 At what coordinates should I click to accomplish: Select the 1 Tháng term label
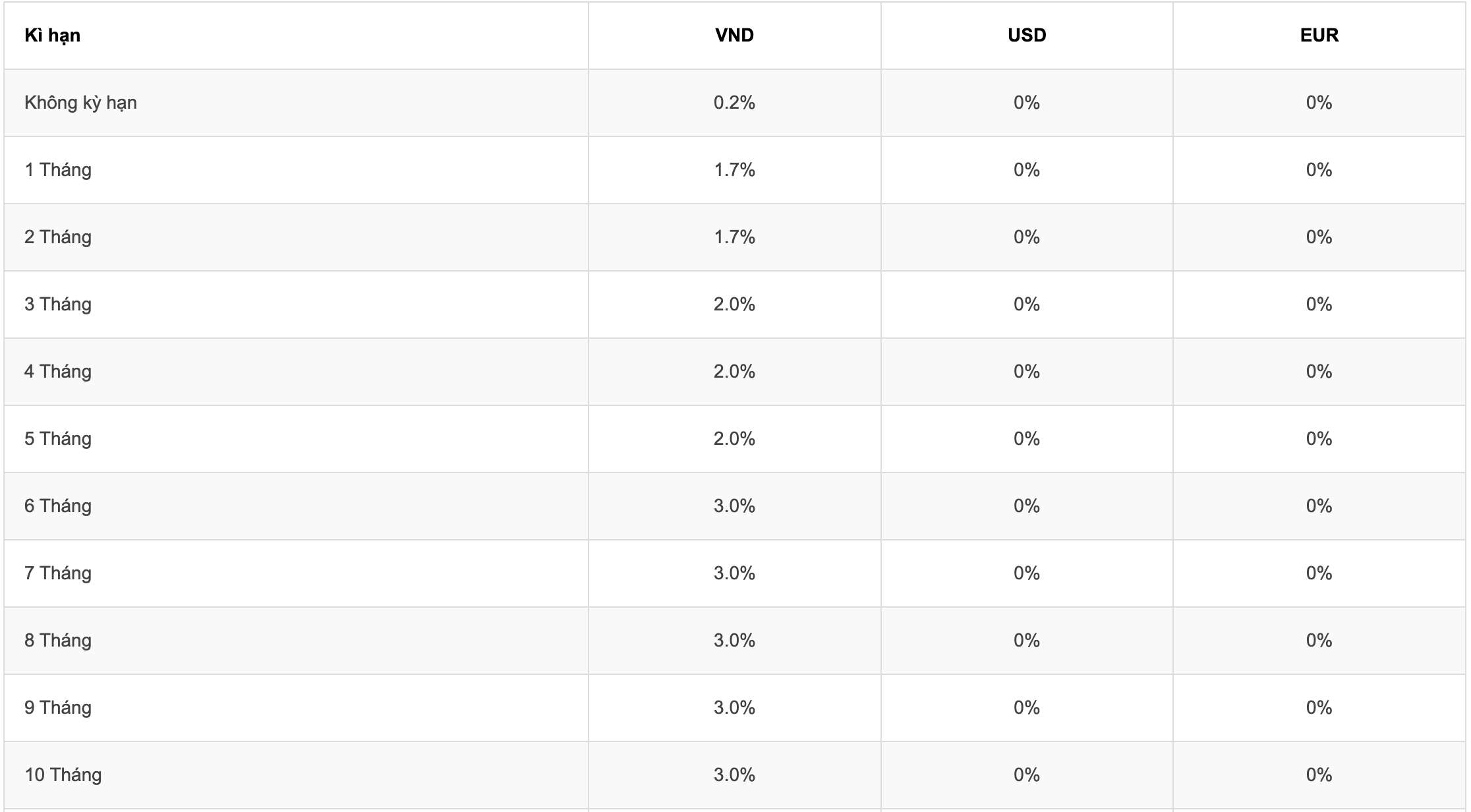coord(58,170)
